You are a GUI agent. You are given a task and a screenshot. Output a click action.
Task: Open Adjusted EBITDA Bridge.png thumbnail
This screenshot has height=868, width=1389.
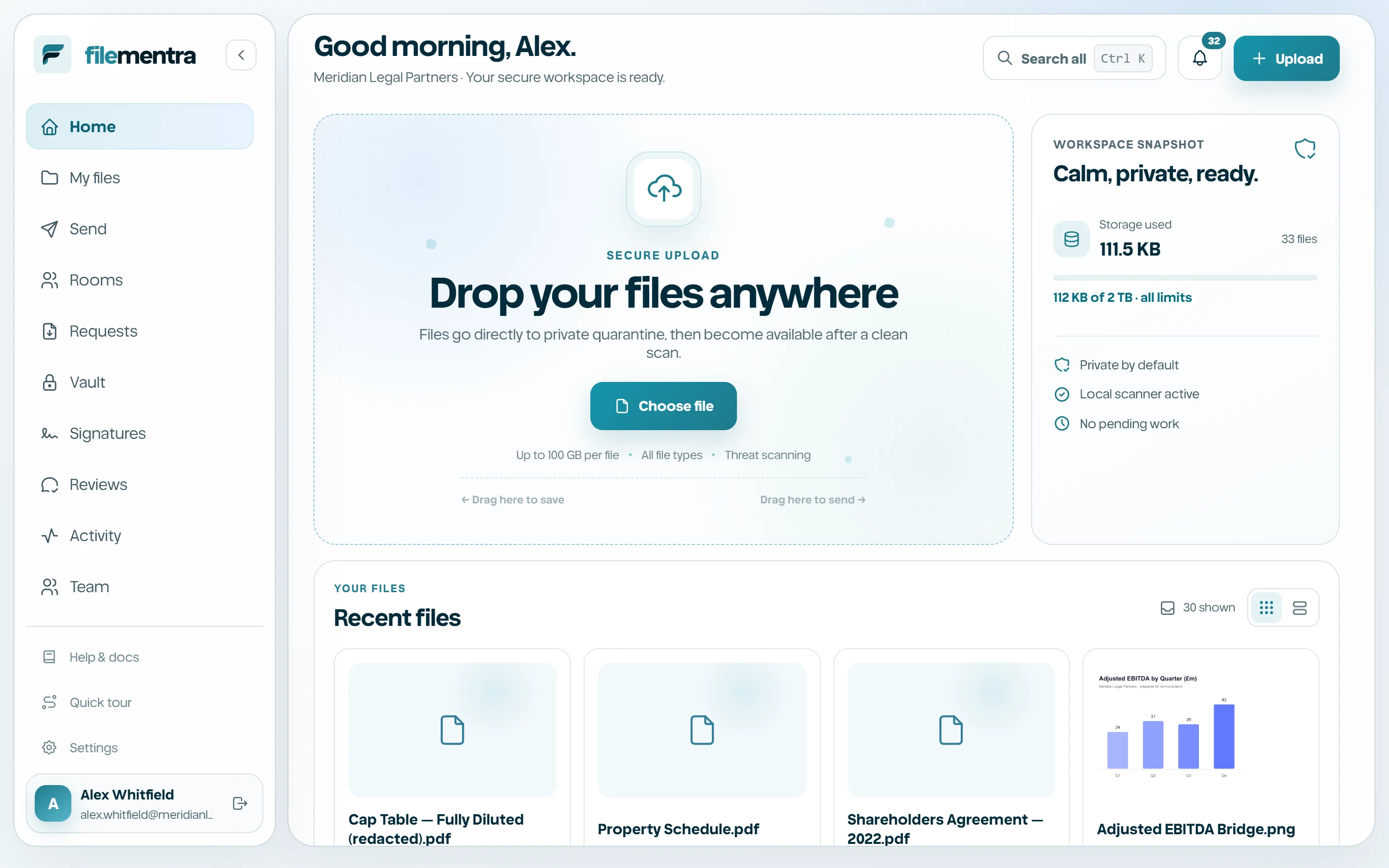[x=1200, y=730]
